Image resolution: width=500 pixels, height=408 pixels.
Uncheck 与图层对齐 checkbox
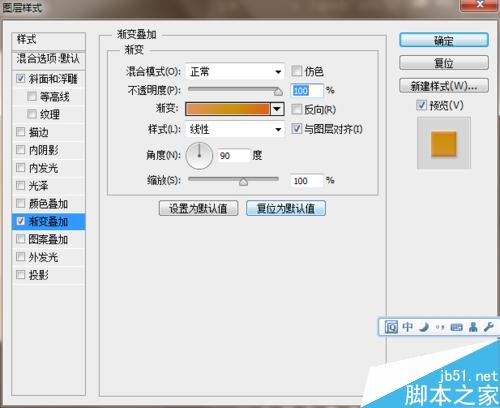(296, 129)
